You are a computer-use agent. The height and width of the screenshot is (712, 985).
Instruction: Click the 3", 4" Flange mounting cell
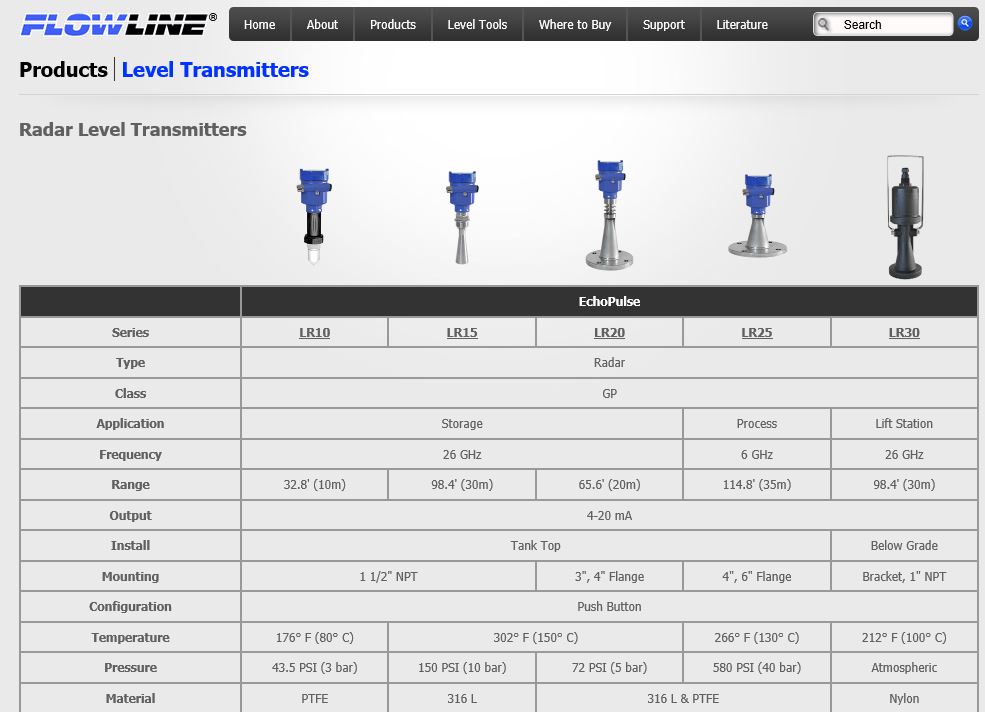pyautogui.click(x=609, y=576)
